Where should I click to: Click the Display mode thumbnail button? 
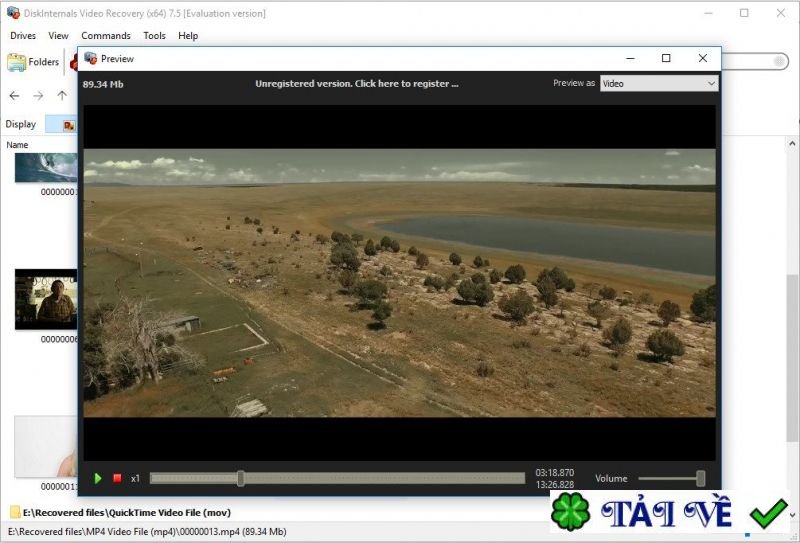click(61, 125)
